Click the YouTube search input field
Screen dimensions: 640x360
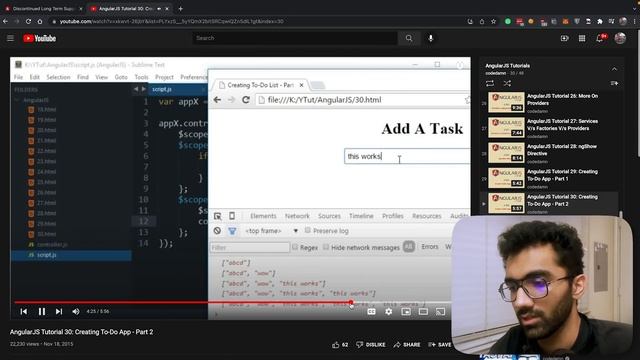point(295,38)
